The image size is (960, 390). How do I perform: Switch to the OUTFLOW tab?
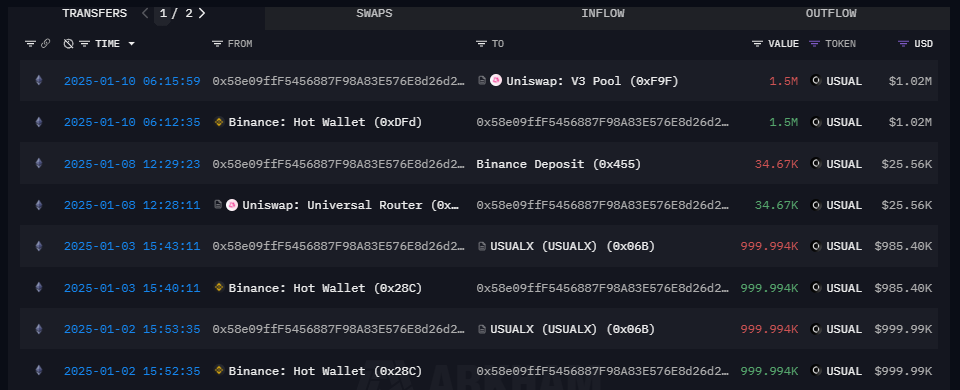[831, 13]
